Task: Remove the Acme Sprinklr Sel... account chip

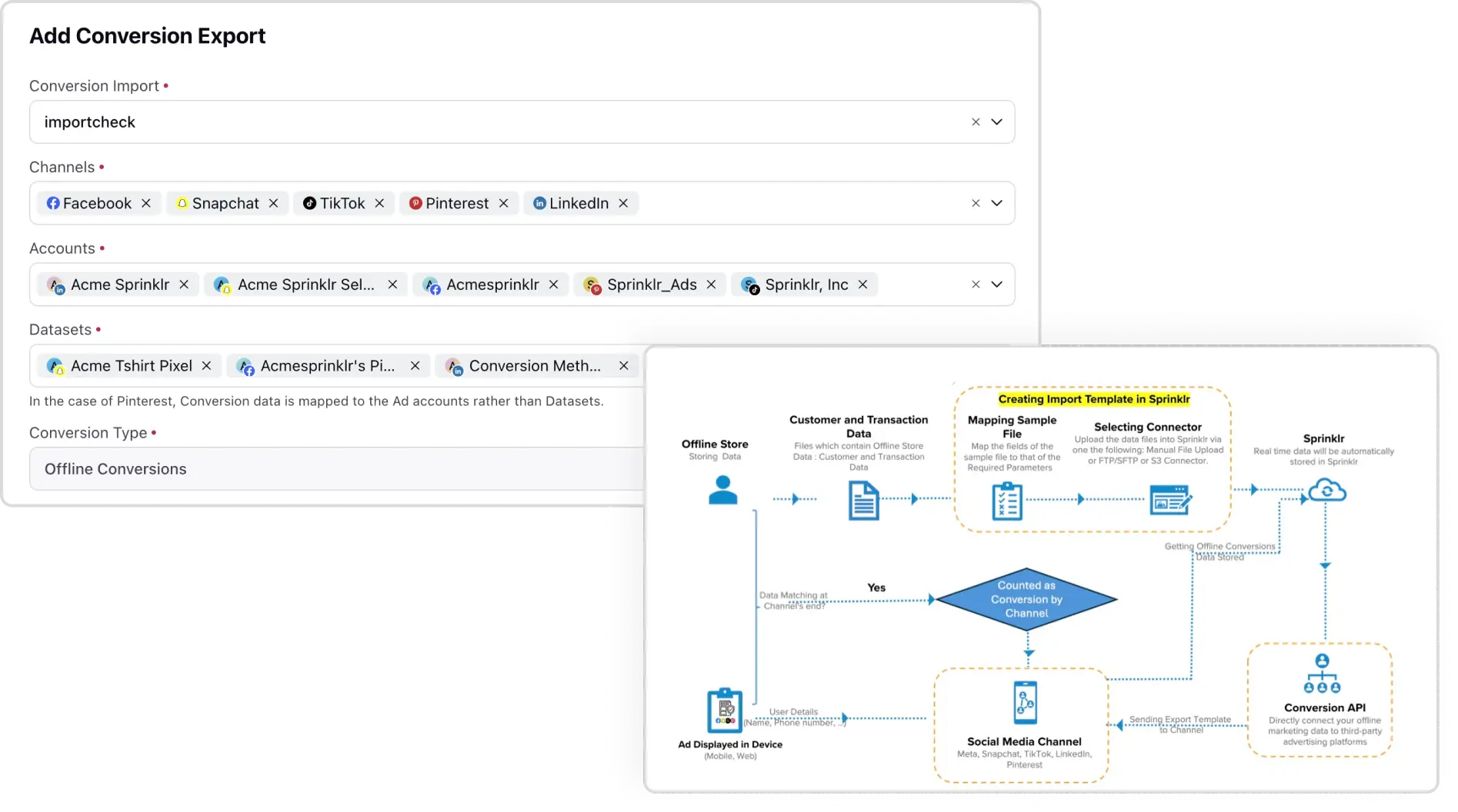Action: 392,285
